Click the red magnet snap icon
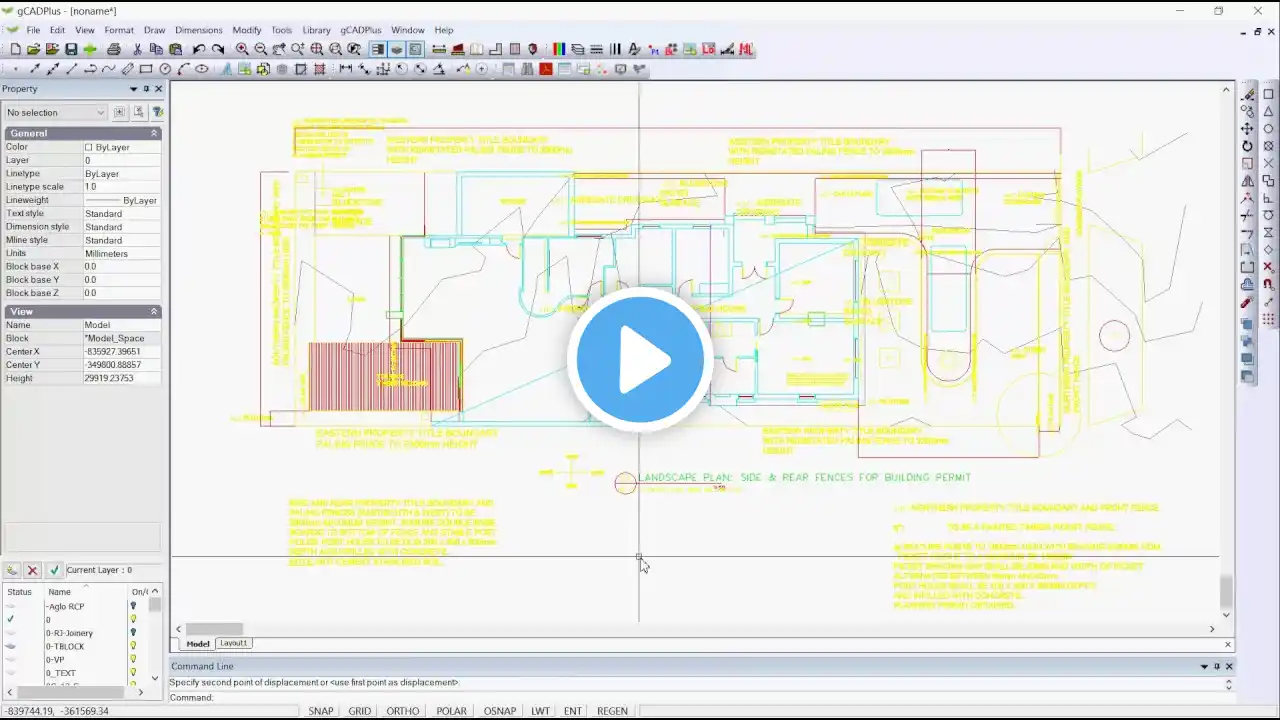The width and height of the screenshot is (1280, 720). (1269, 284)
